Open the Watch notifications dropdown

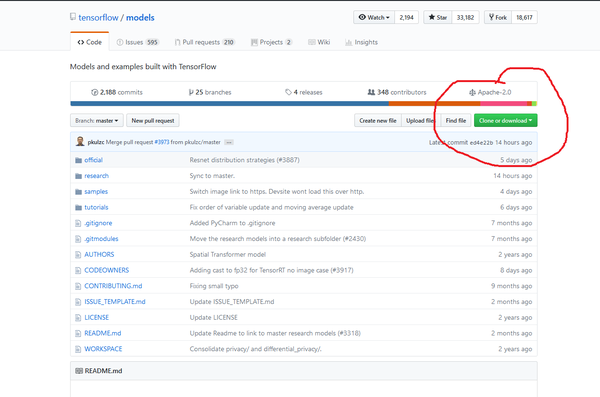click(374, 17)
